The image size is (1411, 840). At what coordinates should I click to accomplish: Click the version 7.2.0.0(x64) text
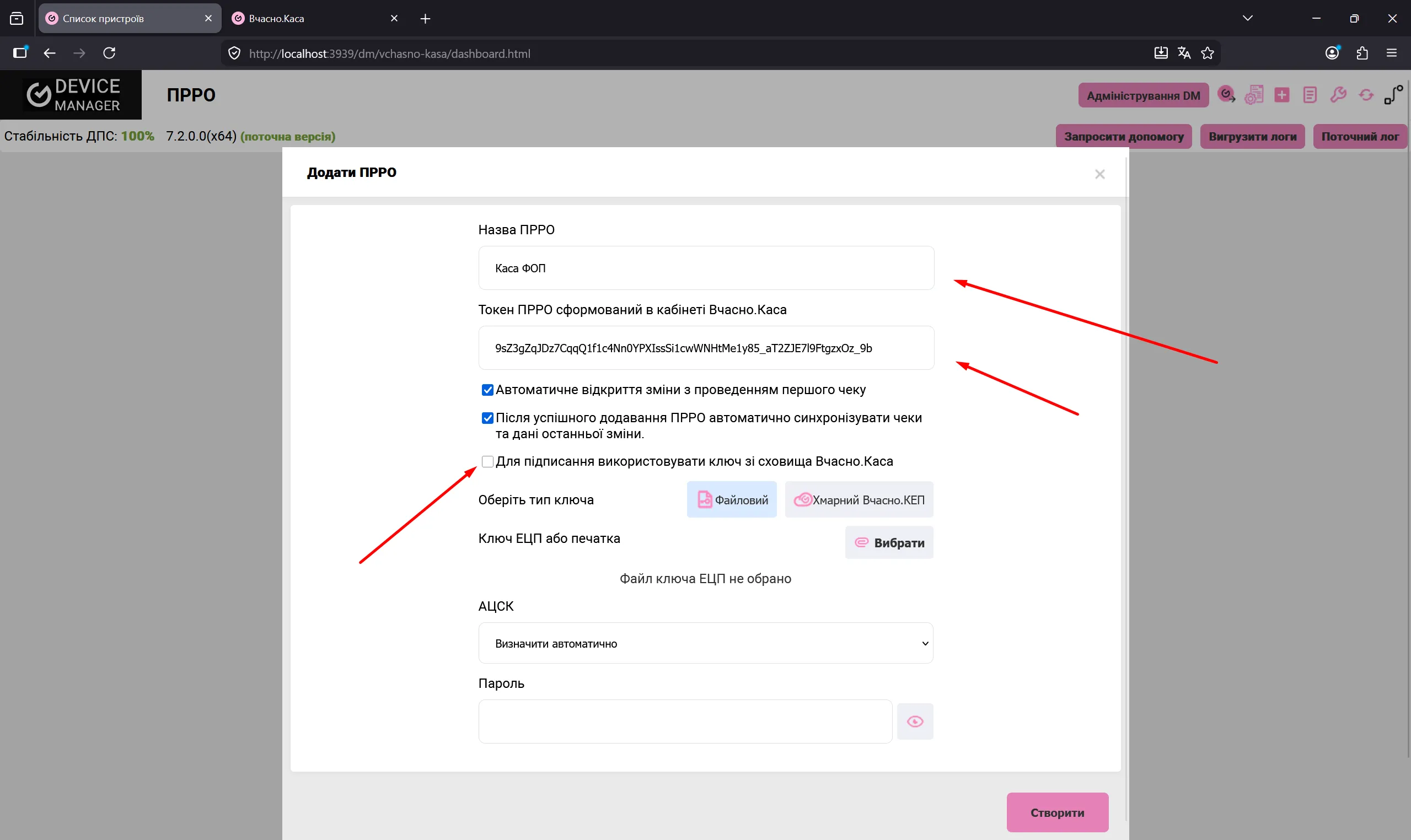pos(201,136)
